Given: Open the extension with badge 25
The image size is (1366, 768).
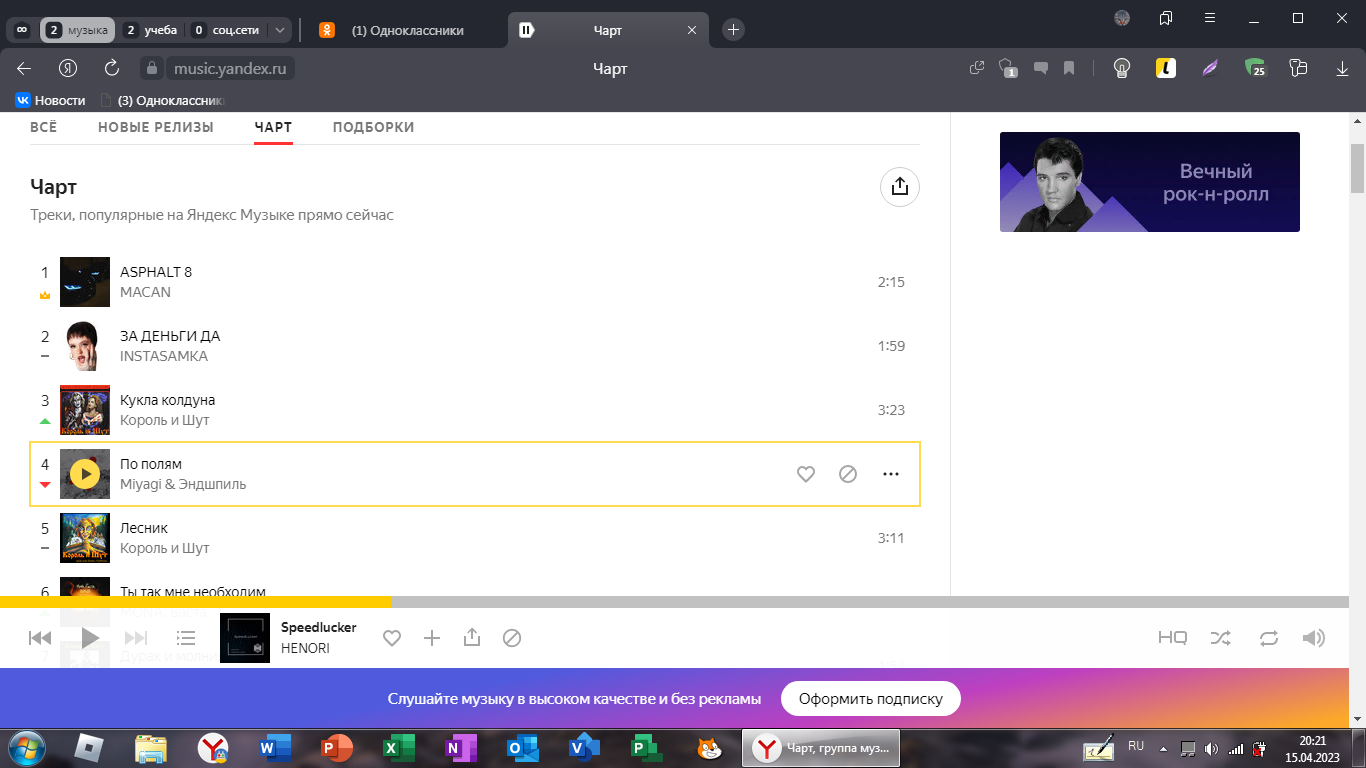Looking at the screenshot, I should coord(1255,68).
